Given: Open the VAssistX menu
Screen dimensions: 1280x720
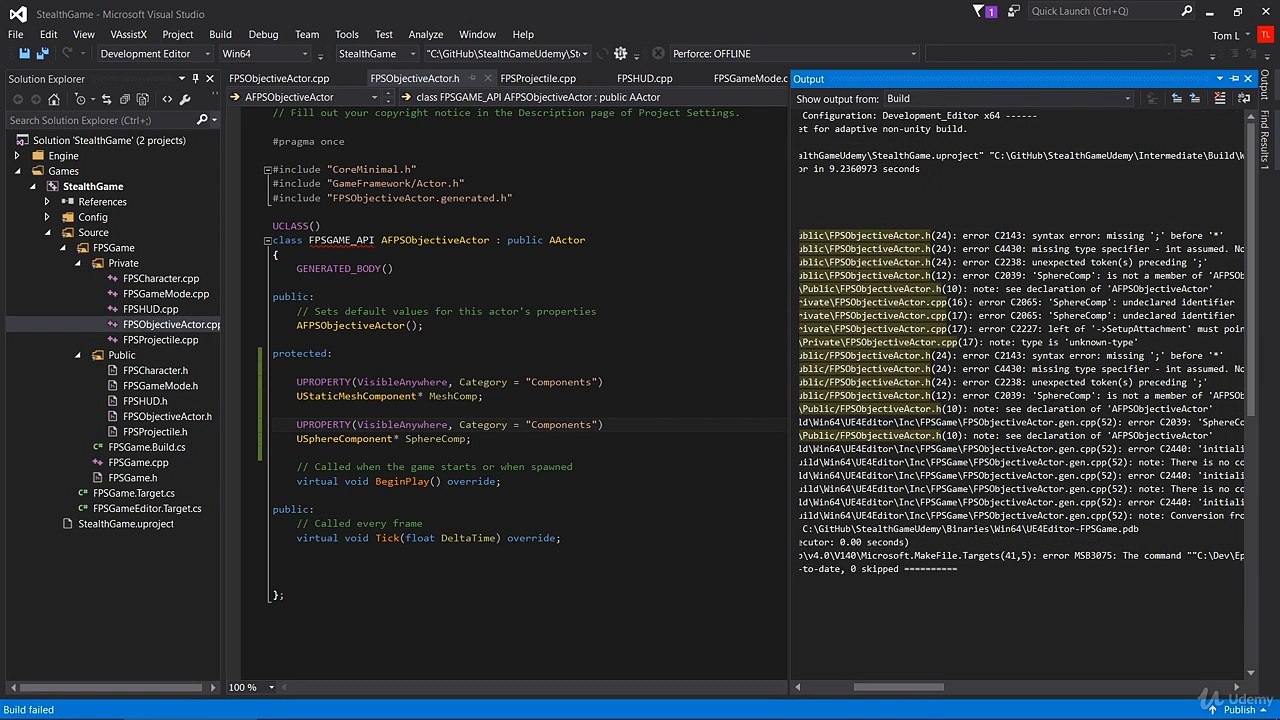Looking at the screenshot, I should (x=129, y=34).
